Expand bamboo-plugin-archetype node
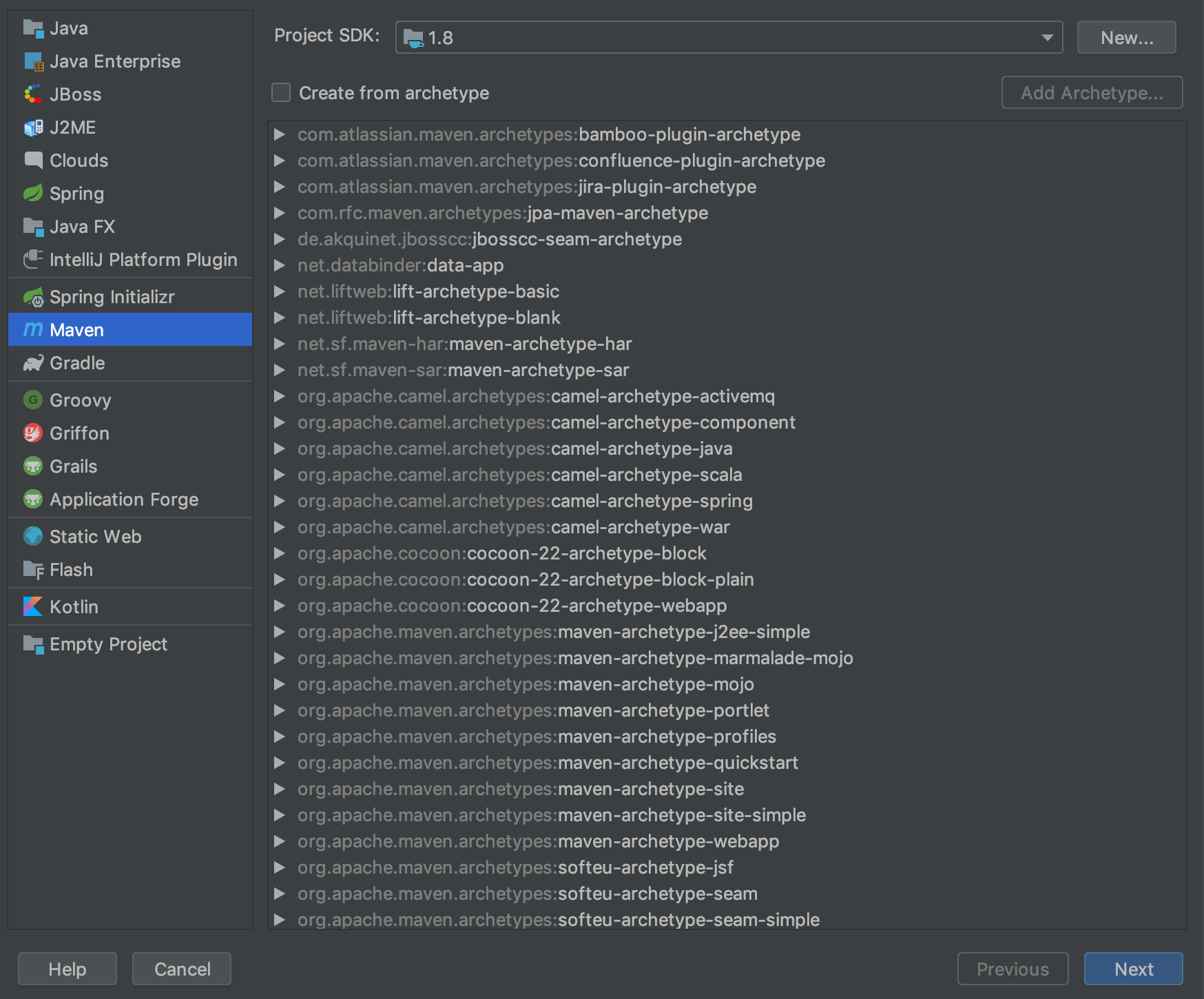This screenshot has width=1204, height=999. tap(280, 134)
